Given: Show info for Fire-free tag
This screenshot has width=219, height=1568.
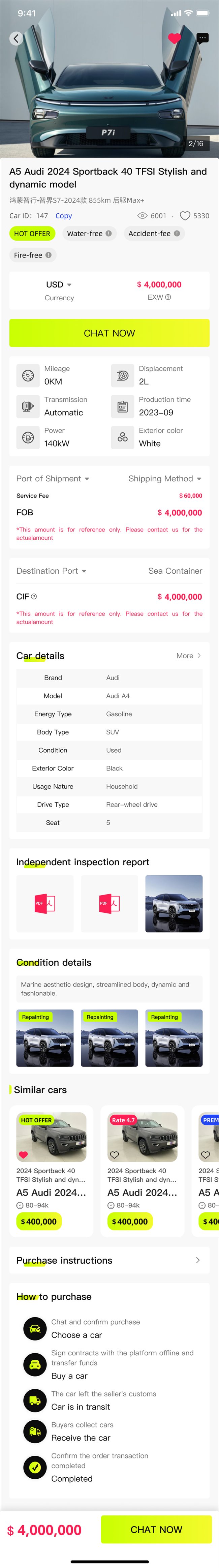Looking at the screenshot, I should click(x=49, y=255).
